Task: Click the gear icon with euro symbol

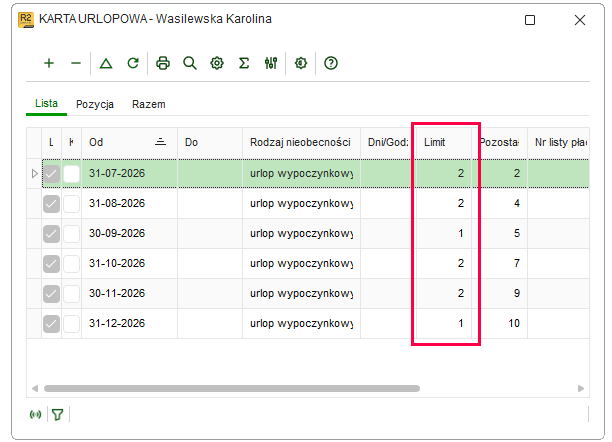Action: (301, 63)
